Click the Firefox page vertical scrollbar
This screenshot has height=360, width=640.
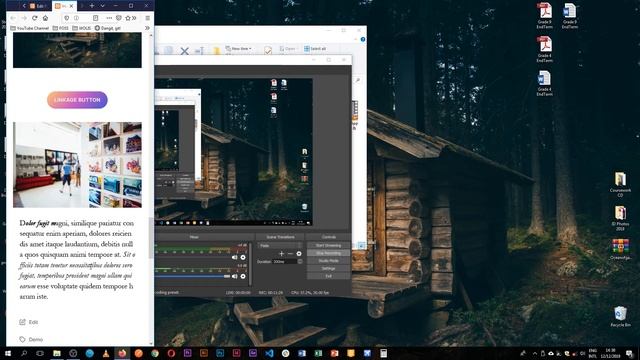(151, 238)
